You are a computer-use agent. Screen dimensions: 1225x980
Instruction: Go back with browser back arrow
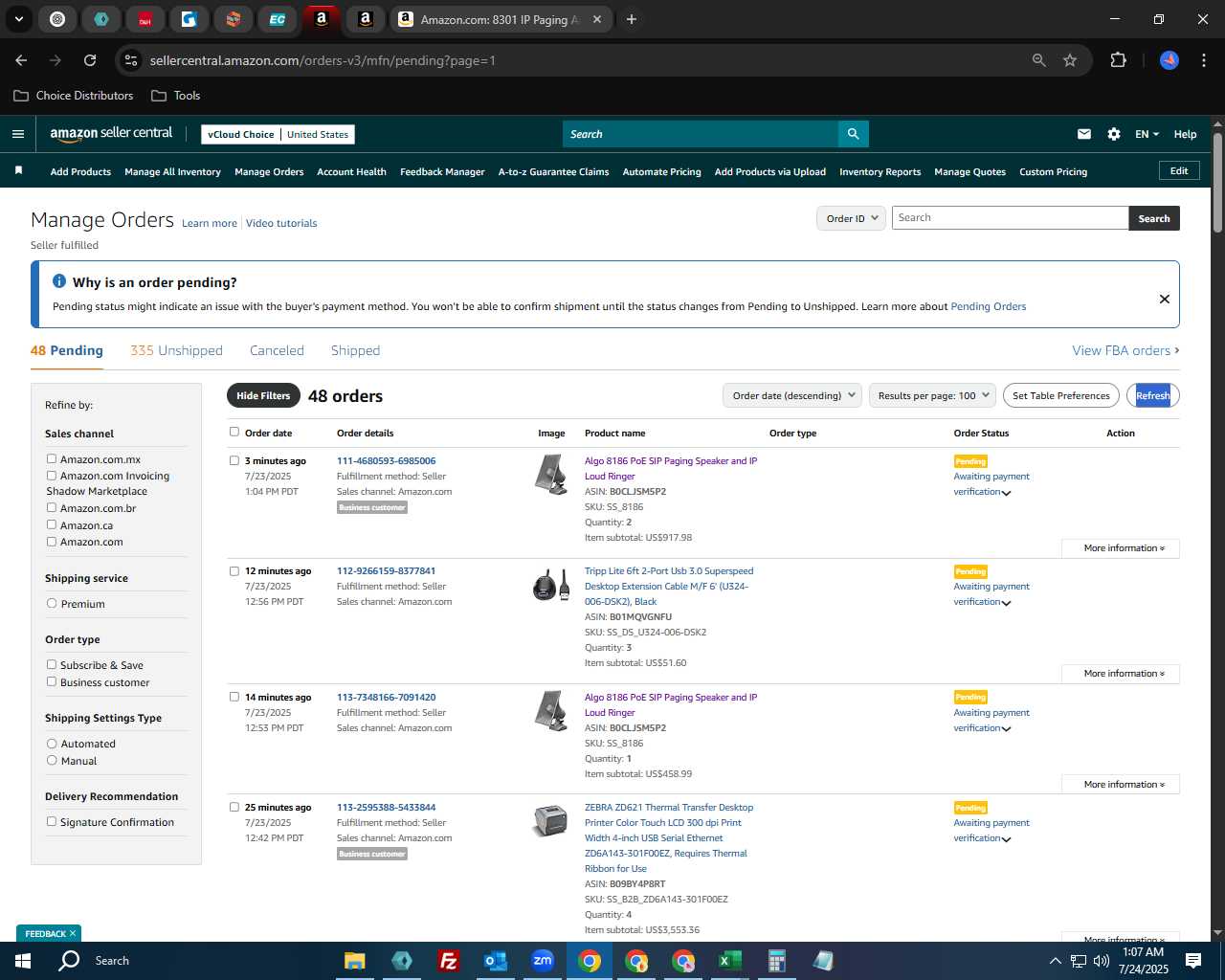pyautogui.click(x=21, y=60)
